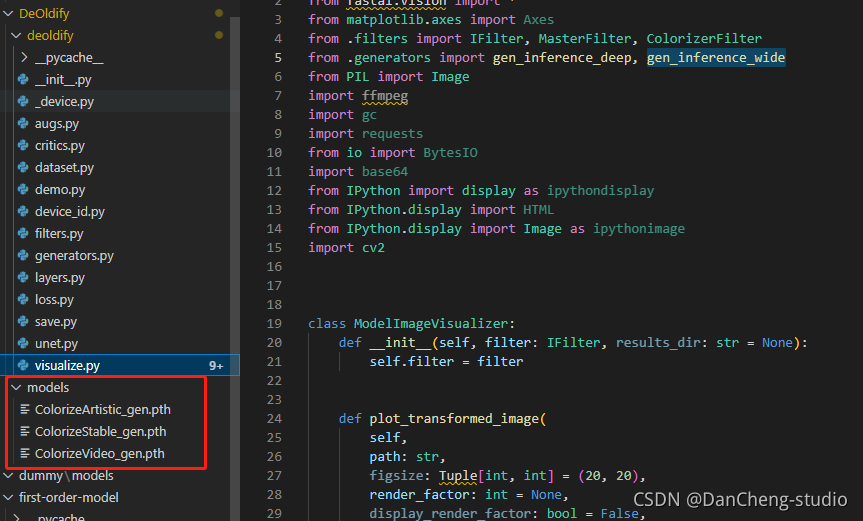
Task: Click gen_inference_wide on line 5
Action: tap(716, 58)
